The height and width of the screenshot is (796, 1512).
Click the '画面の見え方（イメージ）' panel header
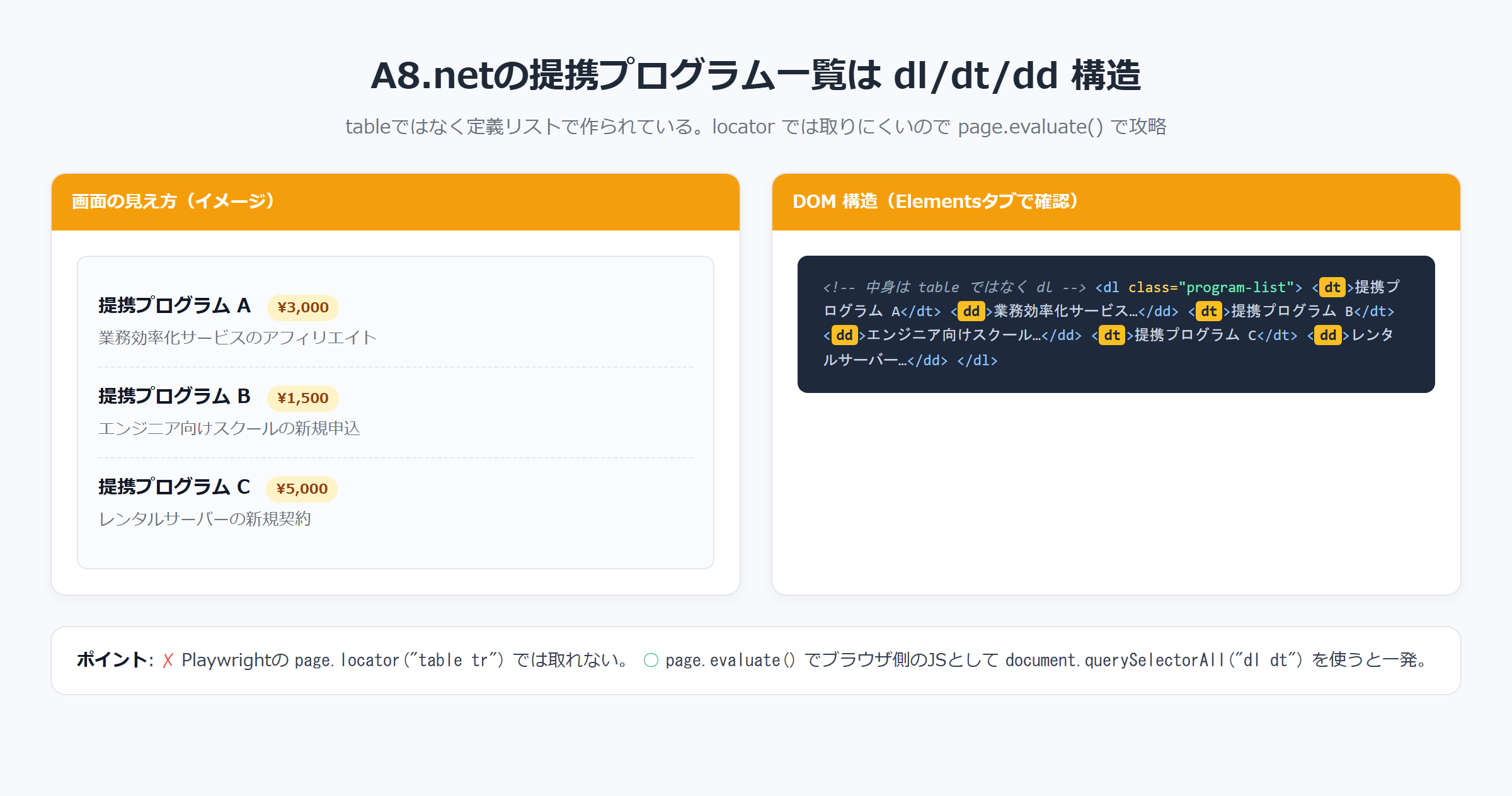(396, 202)
